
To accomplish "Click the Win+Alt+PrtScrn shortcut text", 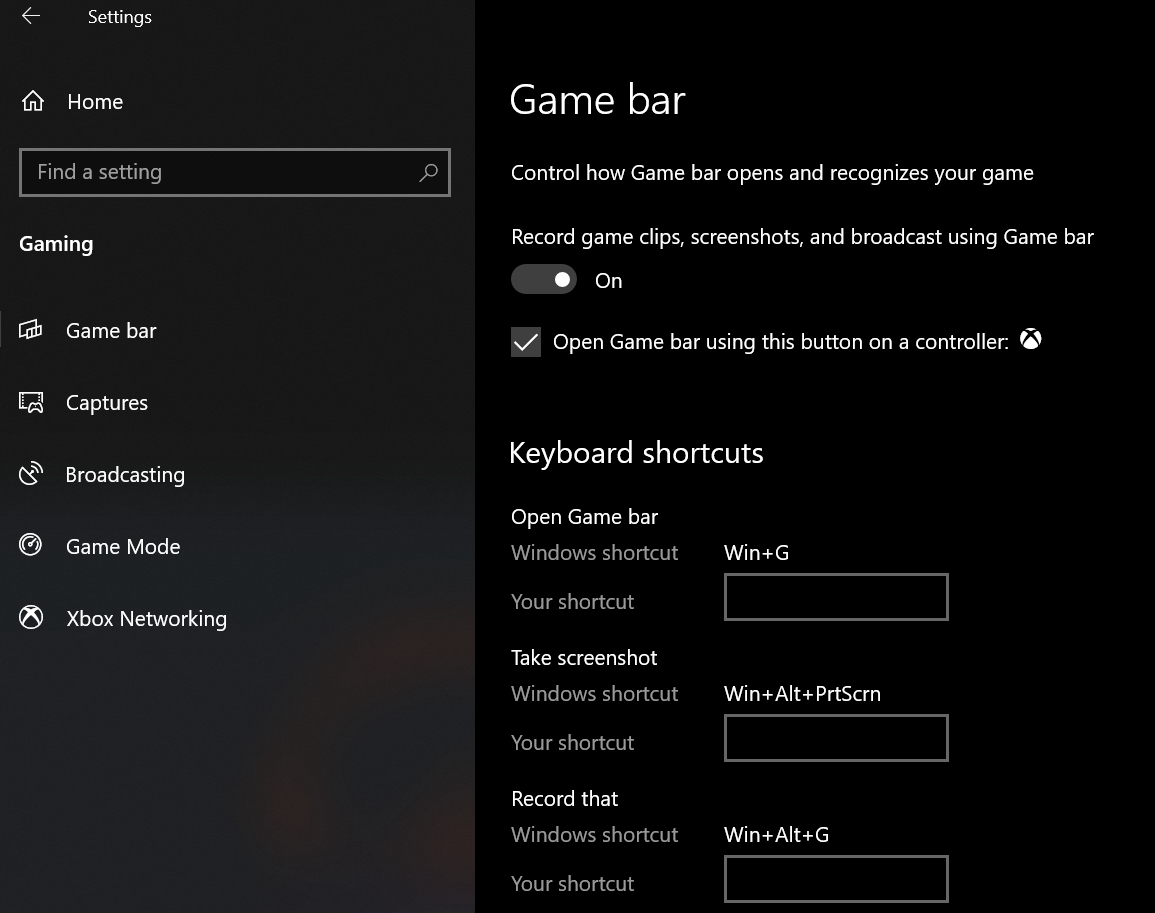I will point(802,693).
